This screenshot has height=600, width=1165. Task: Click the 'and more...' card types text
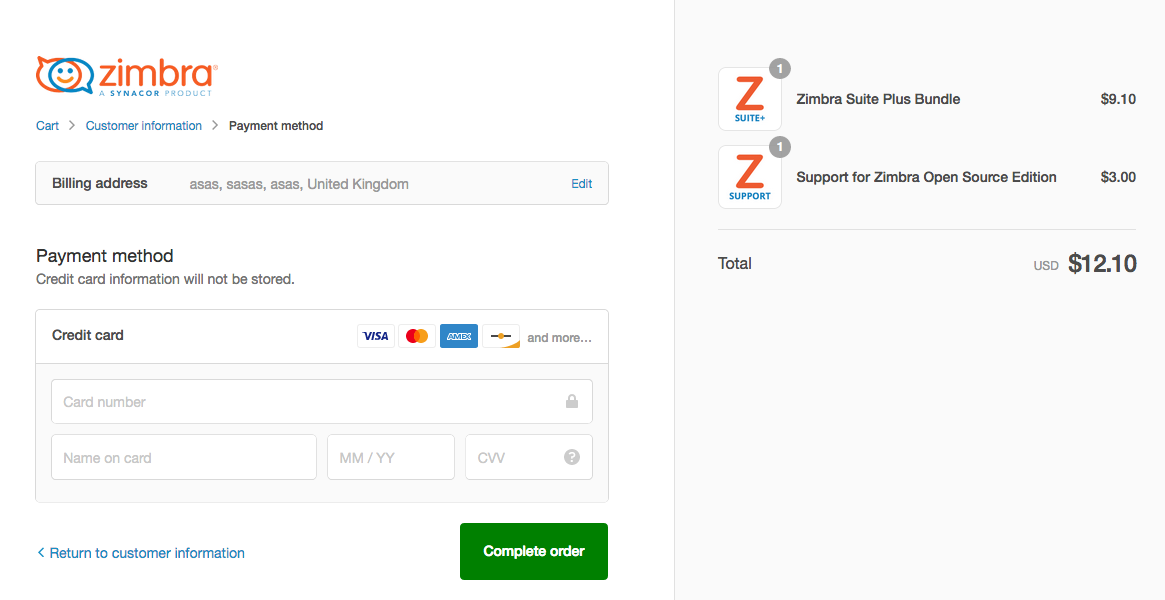(x=559, y=338)
